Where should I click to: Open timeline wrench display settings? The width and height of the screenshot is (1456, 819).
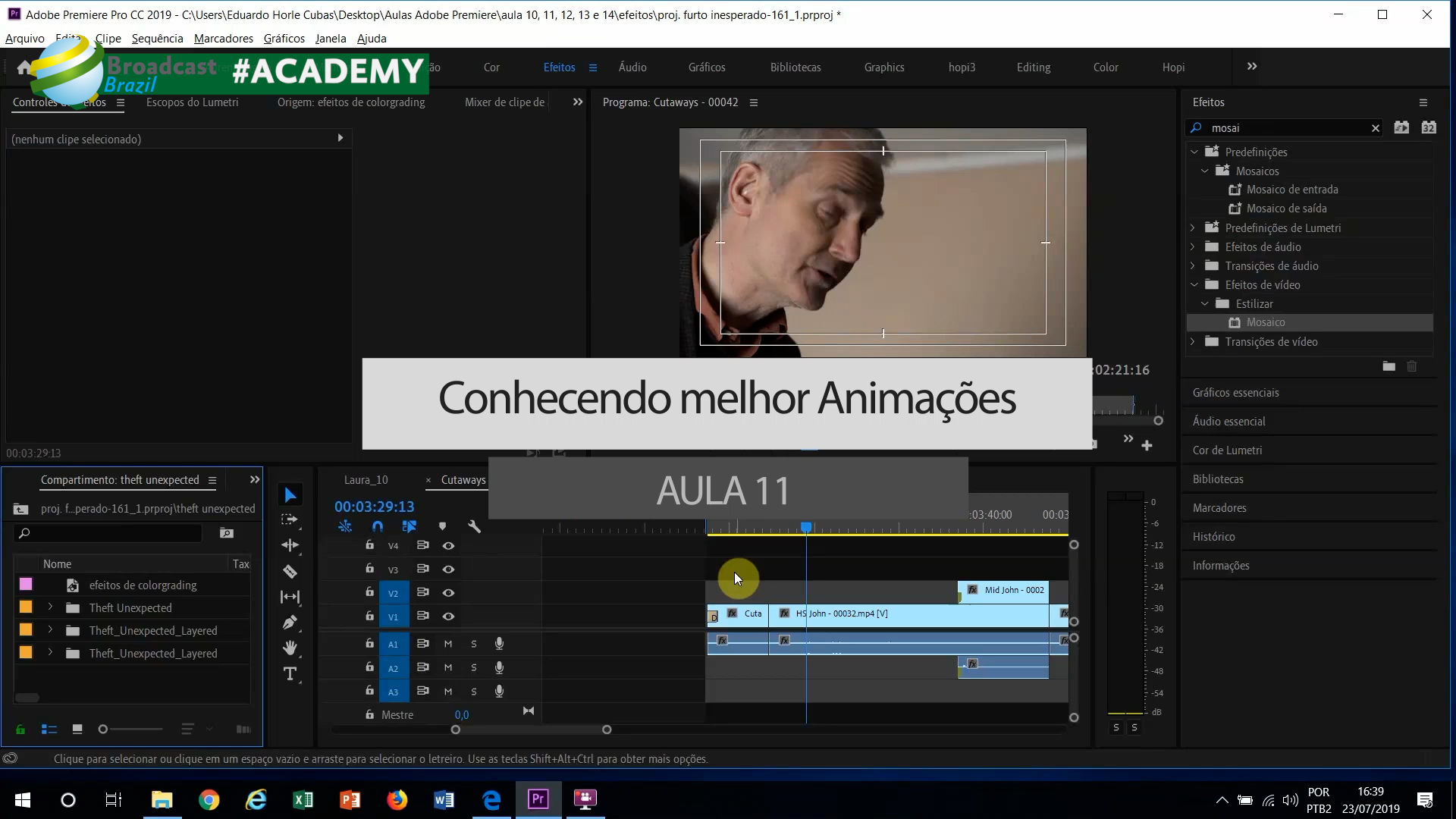click(474, 526)
